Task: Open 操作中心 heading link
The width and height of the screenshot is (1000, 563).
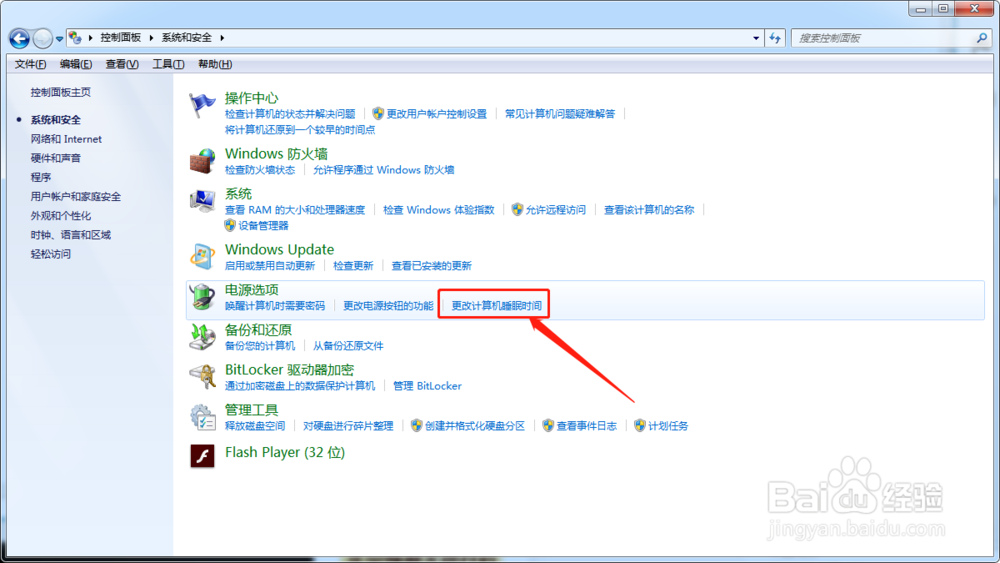Action: pyautogui.click(x=251, y=98)
